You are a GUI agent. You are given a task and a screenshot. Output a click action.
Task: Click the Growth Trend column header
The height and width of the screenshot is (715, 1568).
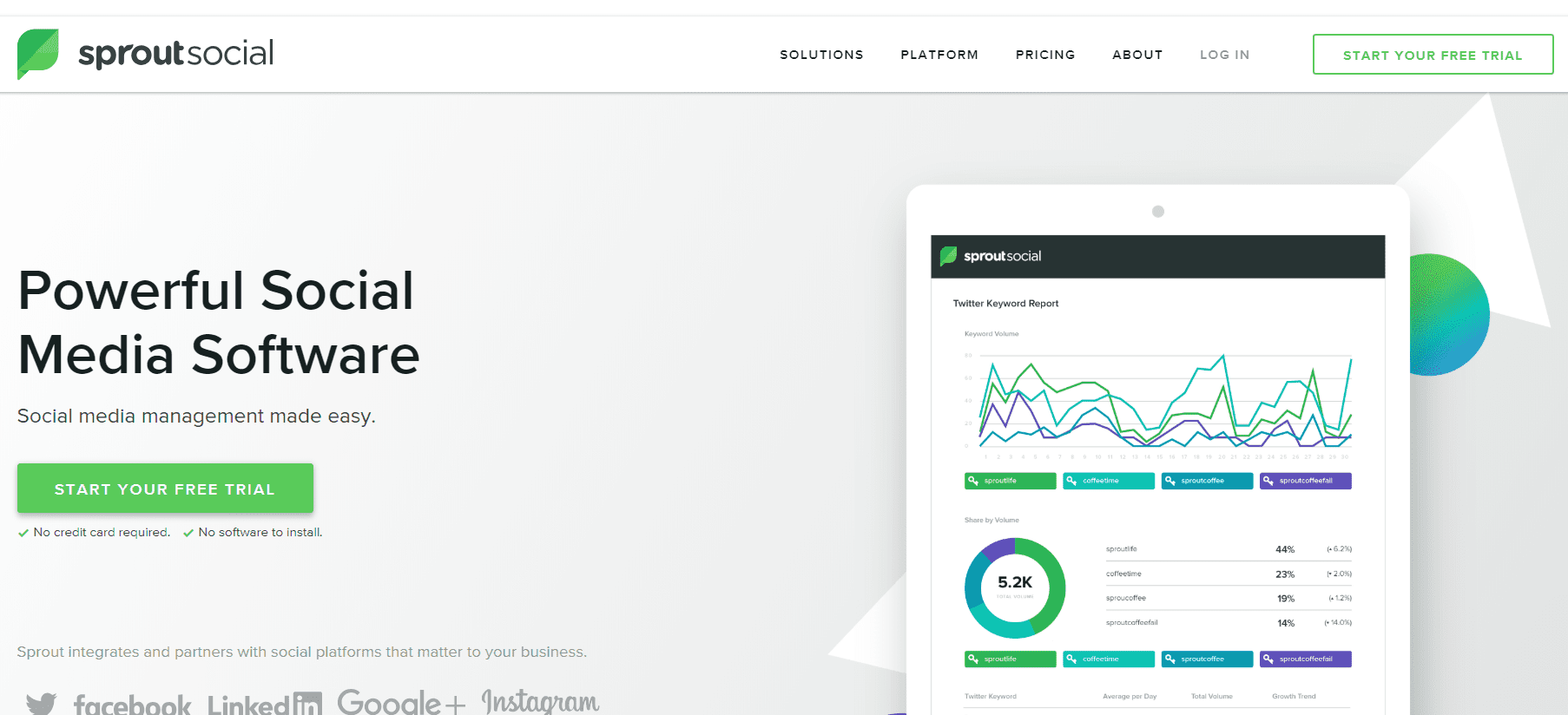(x=1294, y=696)
